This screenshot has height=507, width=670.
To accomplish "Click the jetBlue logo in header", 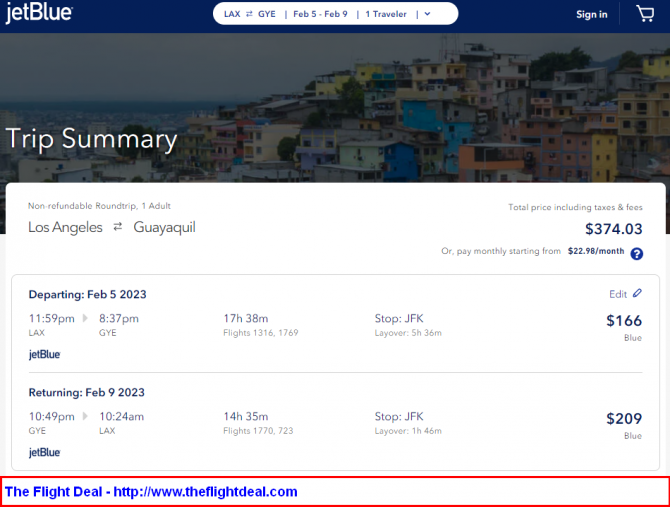I will (39, 13).
